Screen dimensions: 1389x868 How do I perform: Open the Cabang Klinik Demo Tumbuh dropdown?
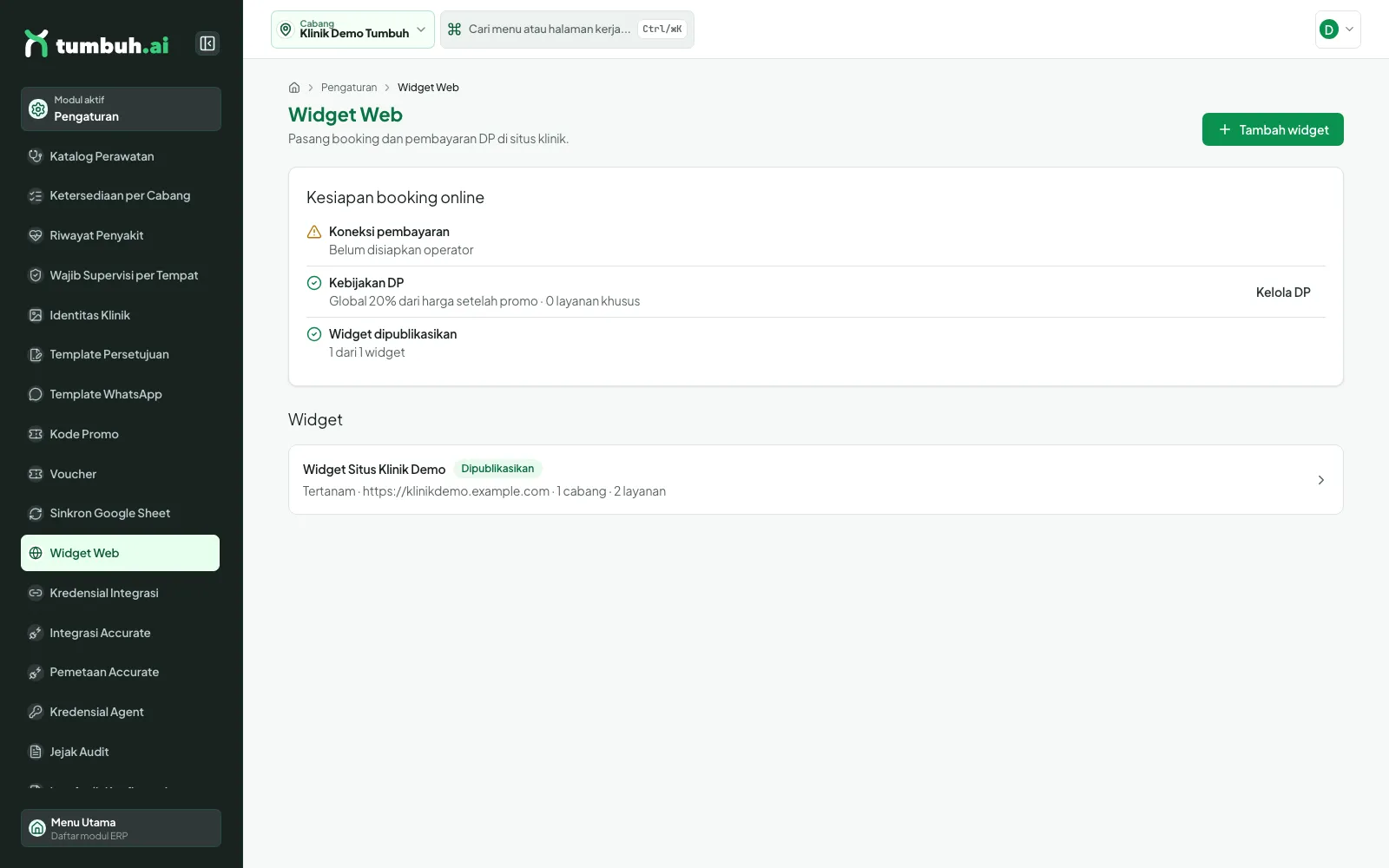[352, 30]
